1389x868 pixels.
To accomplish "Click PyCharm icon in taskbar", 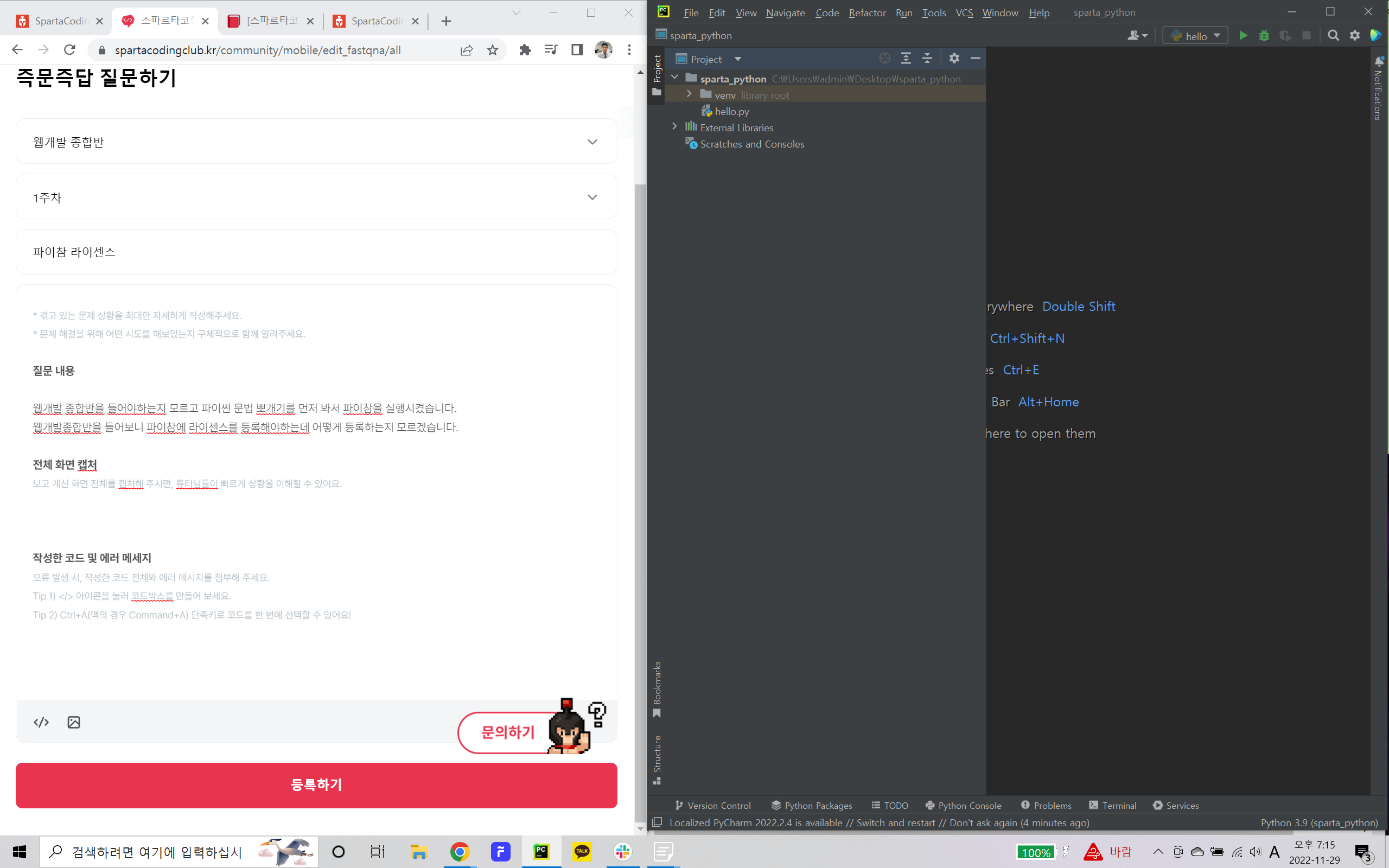I will pos(541,852).
